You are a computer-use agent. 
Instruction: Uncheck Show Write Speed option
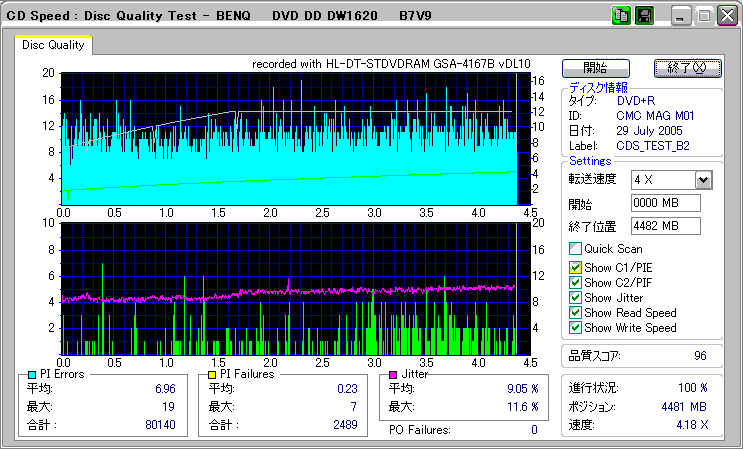(x=575, y=327)
